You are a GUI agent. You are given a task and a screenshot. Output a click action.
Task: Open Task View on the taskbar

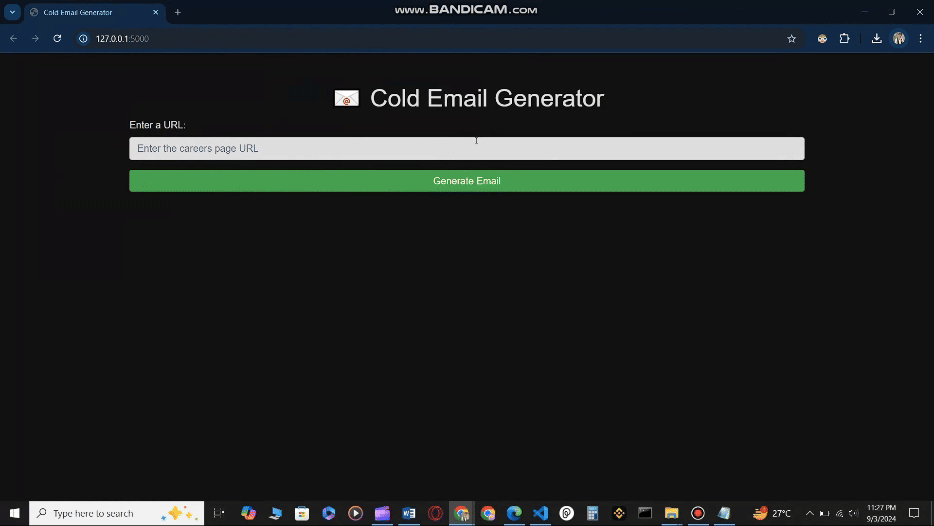tap(219, 513)
